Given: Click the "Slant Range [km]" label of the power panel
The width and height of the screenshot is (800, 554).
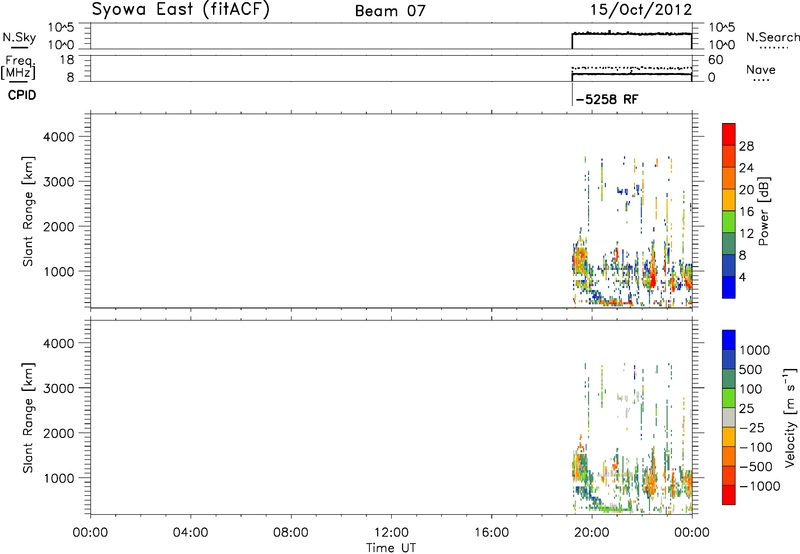Looking at the screenshot, I should (28, 211).
